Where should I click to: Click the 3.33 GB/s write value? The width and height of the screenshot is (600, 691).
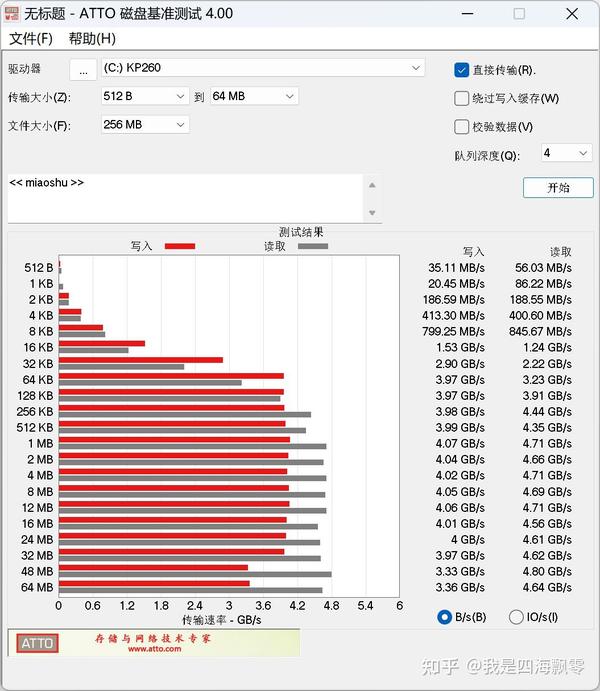460,572
